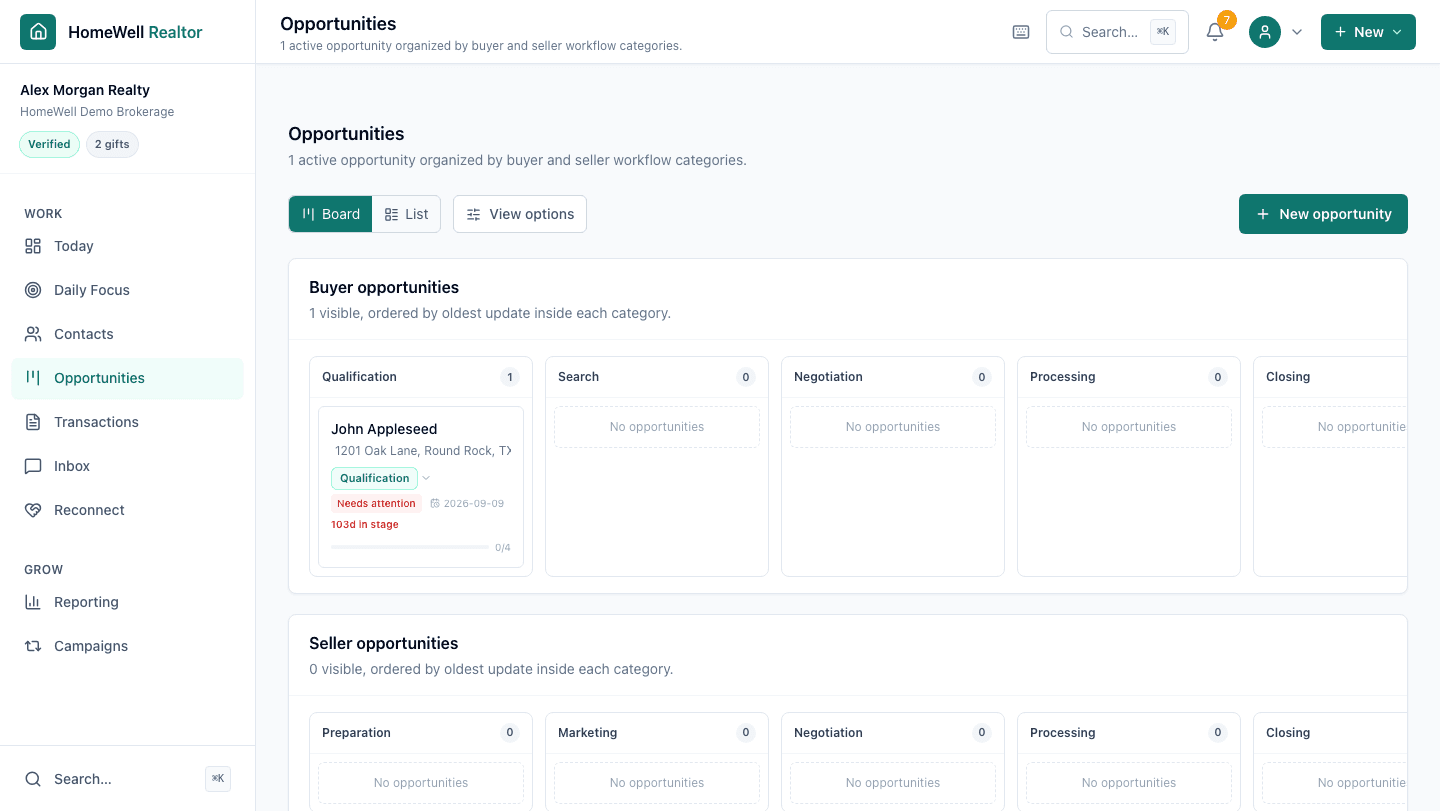Click the Needs attention tag

pyautogui.click(x=376, y=504)
